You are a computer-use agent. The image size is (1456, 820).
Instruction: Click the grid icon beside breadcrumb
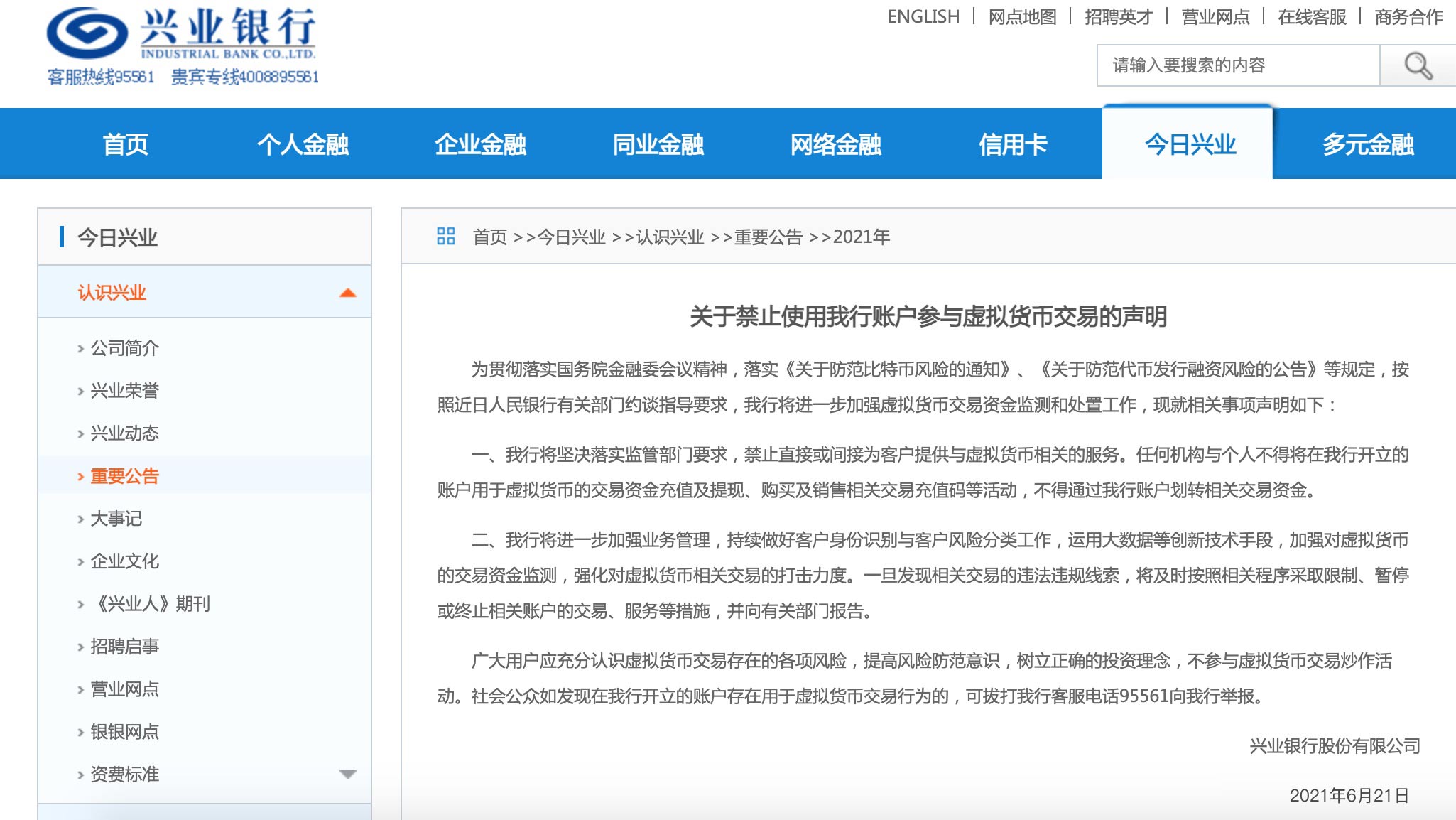click(x=446, y=236)
